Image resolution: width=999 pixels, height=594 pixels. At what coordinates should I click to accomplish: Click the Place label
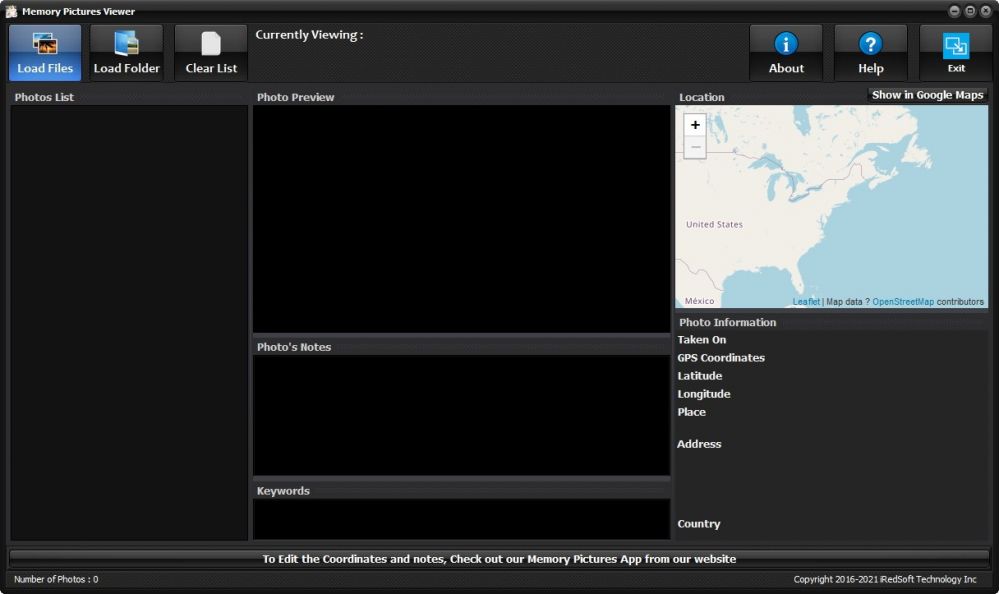pos(691,412)
